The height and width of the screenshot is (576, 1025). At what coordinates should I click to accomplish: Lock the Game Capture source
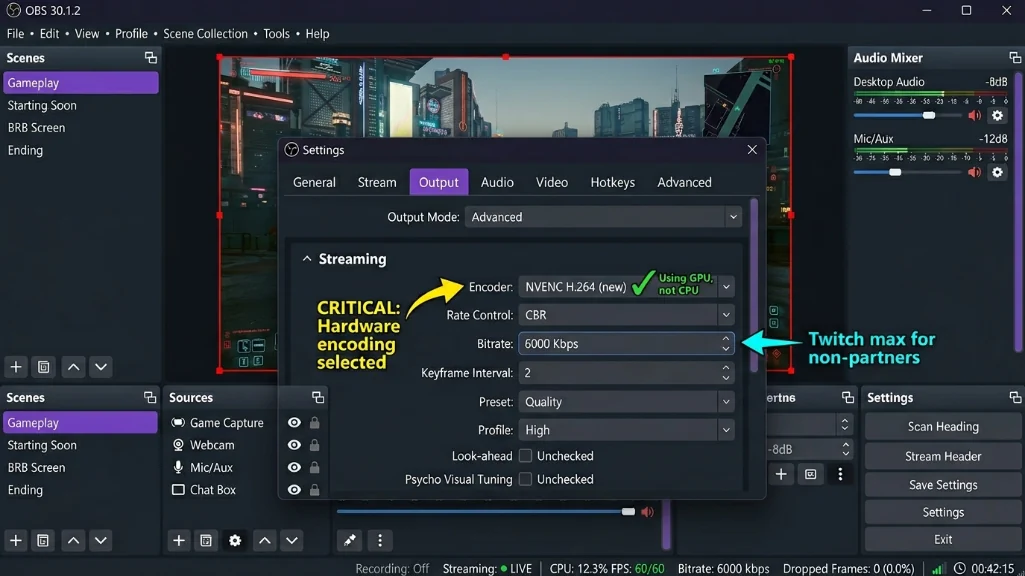click(x=314, y=423)
